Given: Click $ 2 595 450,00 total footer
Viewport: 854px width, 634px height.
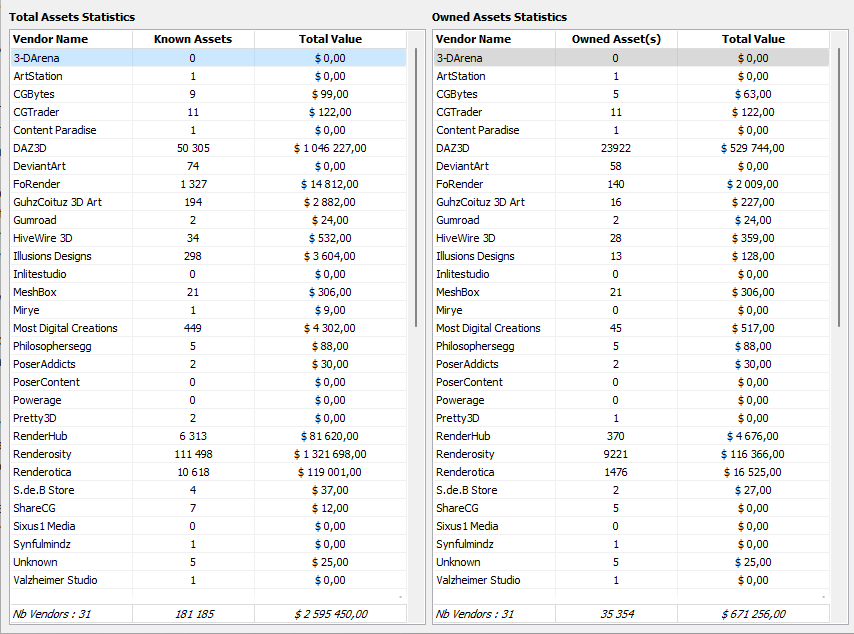Looking at the screenshot, I should coord(331,614).
